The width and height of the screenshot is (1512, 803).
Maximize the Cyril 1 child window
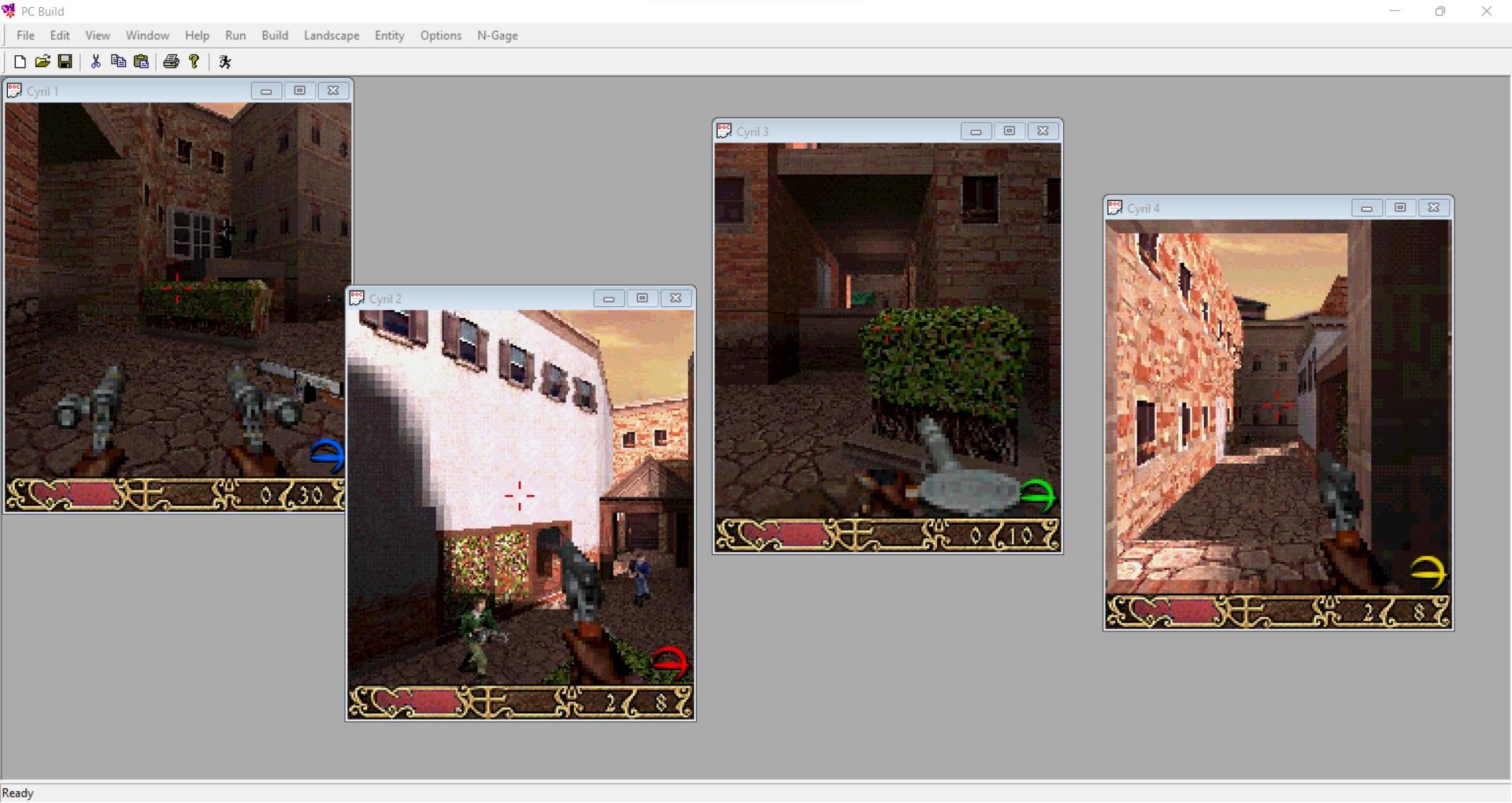[x=299, y=91]
